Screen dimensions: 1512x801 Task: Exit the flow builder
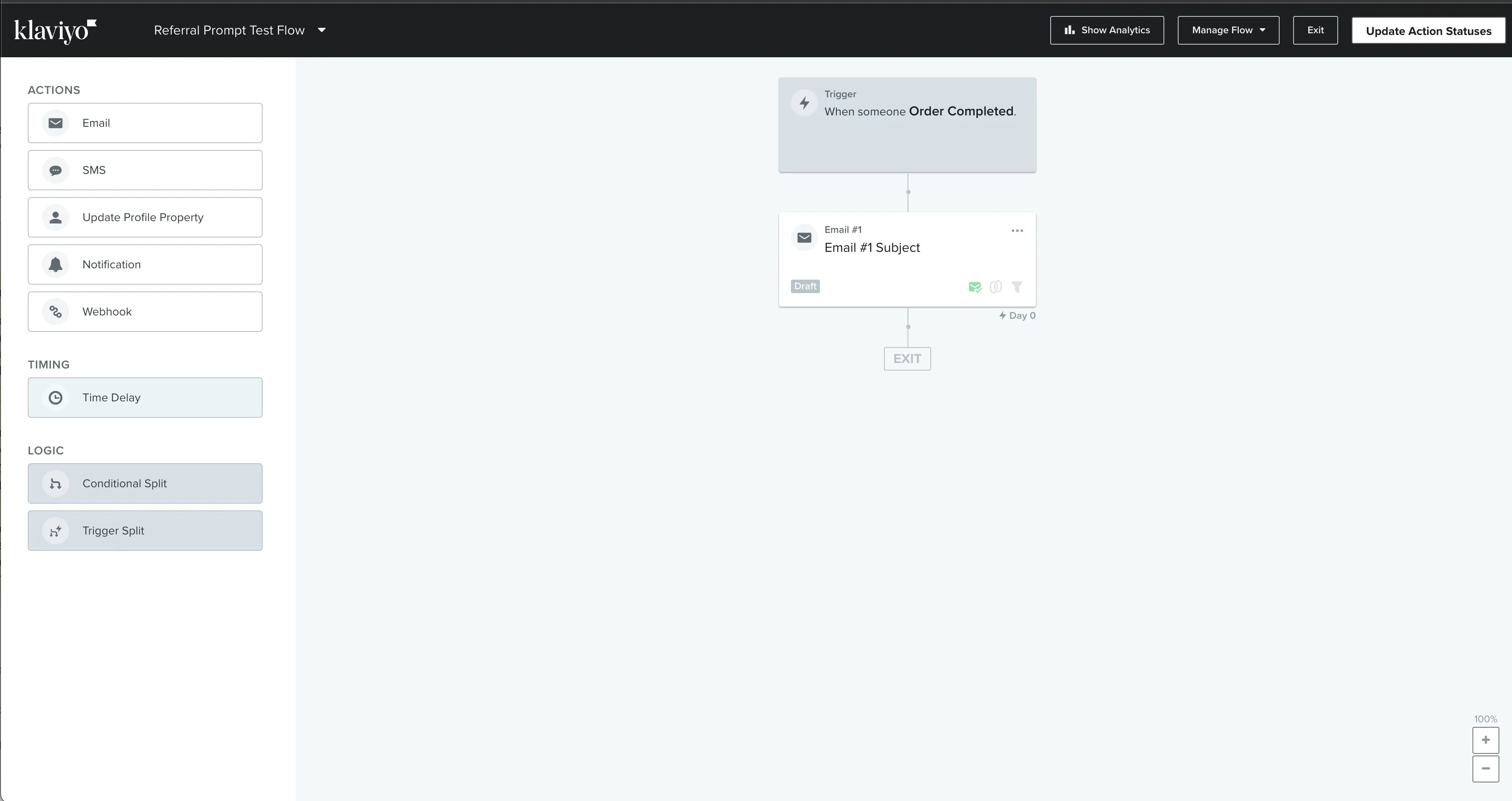click(1315, 30)
